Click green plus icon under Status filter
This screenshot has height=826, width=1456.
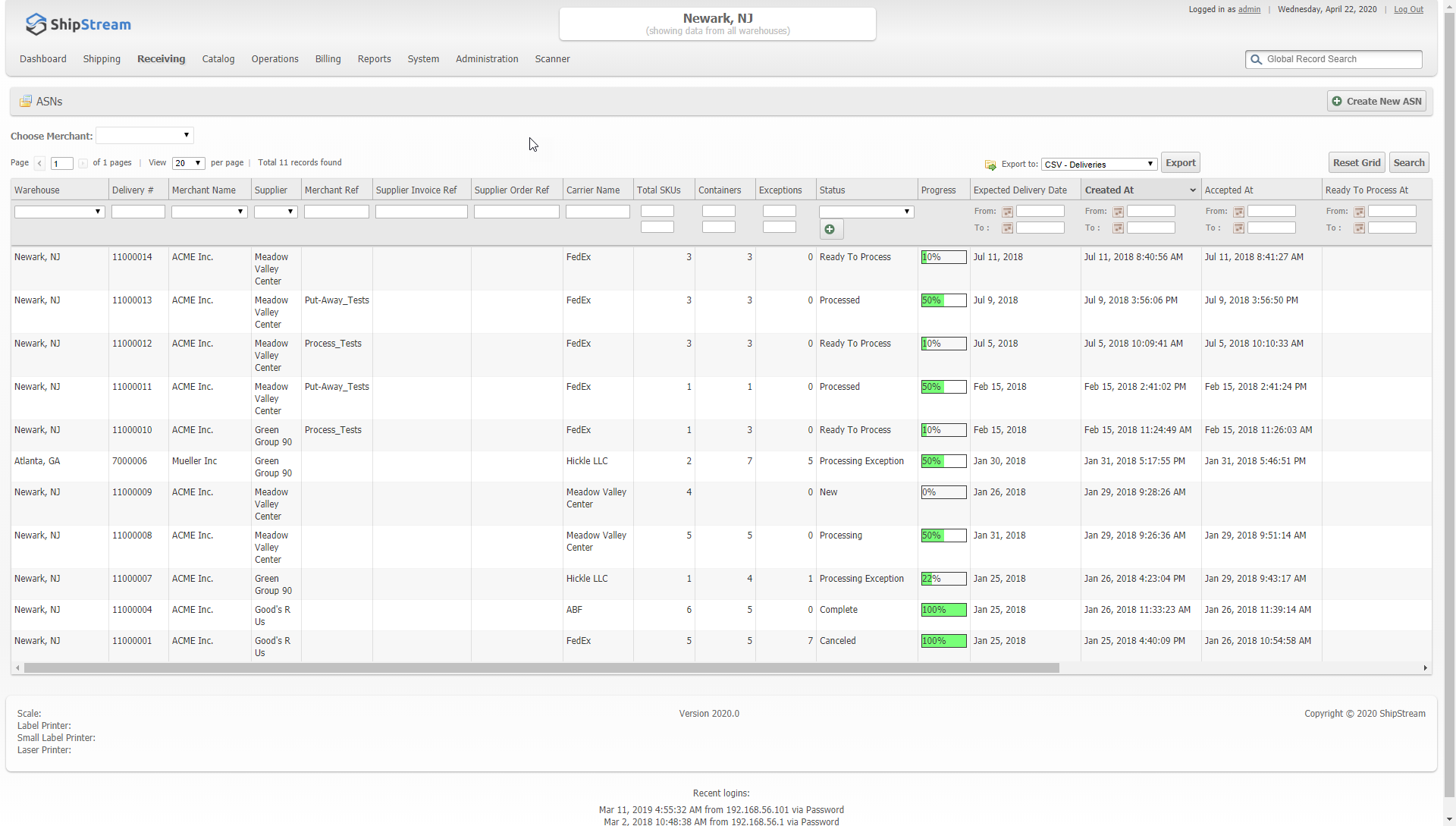pyautogui.click(x=830, y=229)
